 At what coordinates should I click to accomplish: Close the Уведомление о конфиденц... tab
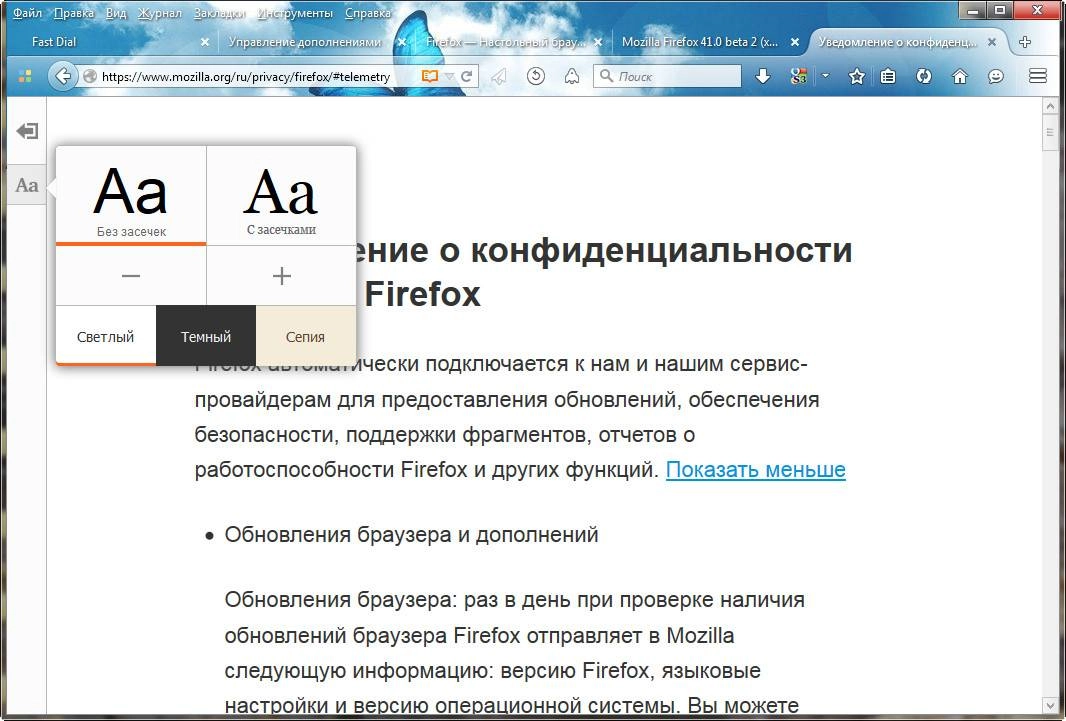coord(991,41)
